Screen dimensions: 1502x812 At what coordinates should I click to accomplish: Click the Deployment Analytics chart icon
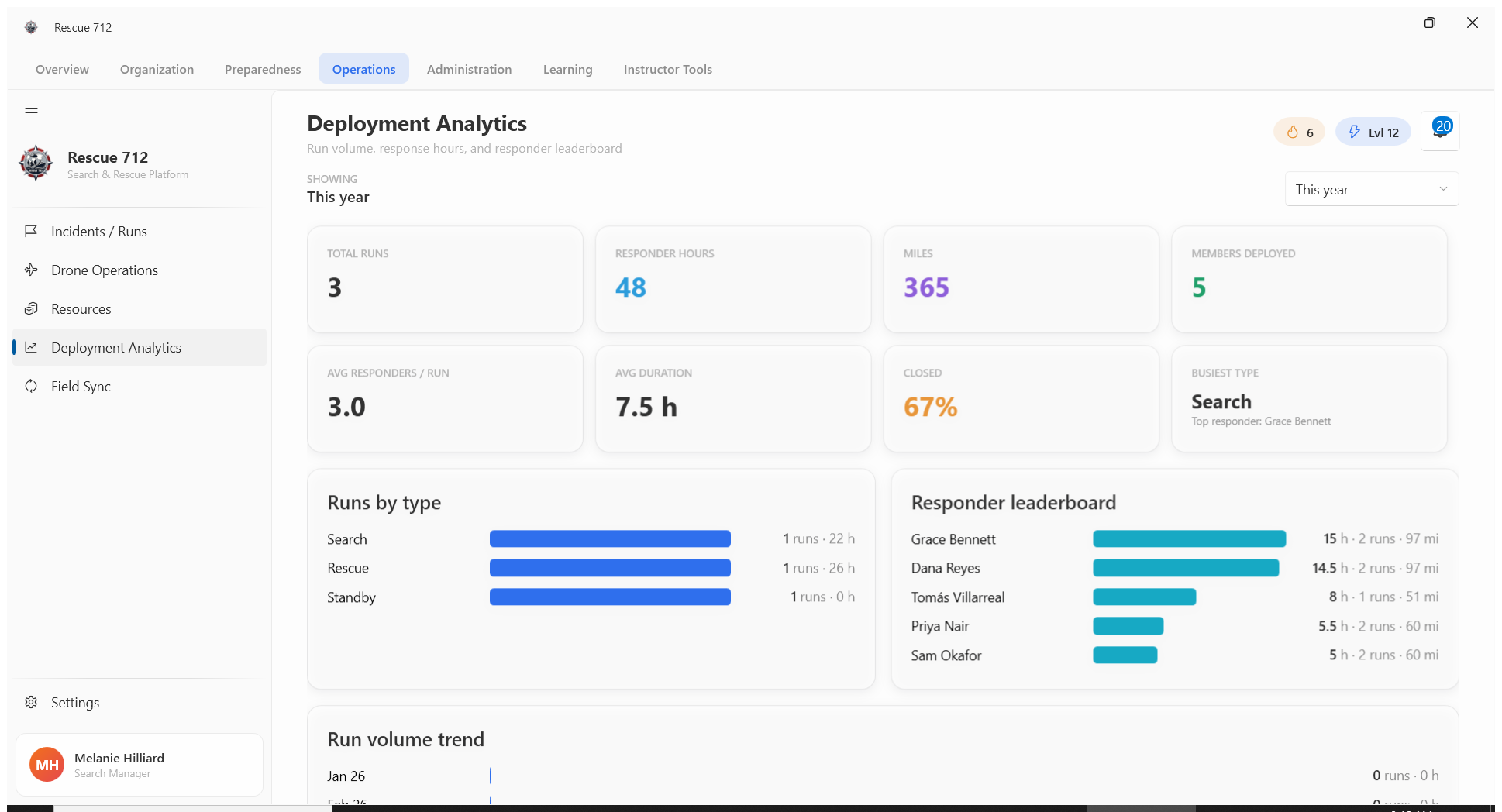point(31,347)
